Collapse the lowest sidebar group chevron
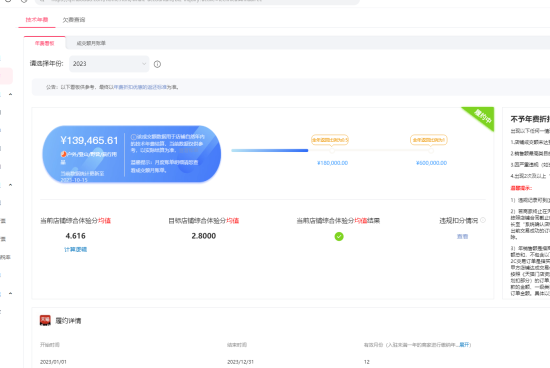This screenshot has width=550, height=368. coord(11,293)
